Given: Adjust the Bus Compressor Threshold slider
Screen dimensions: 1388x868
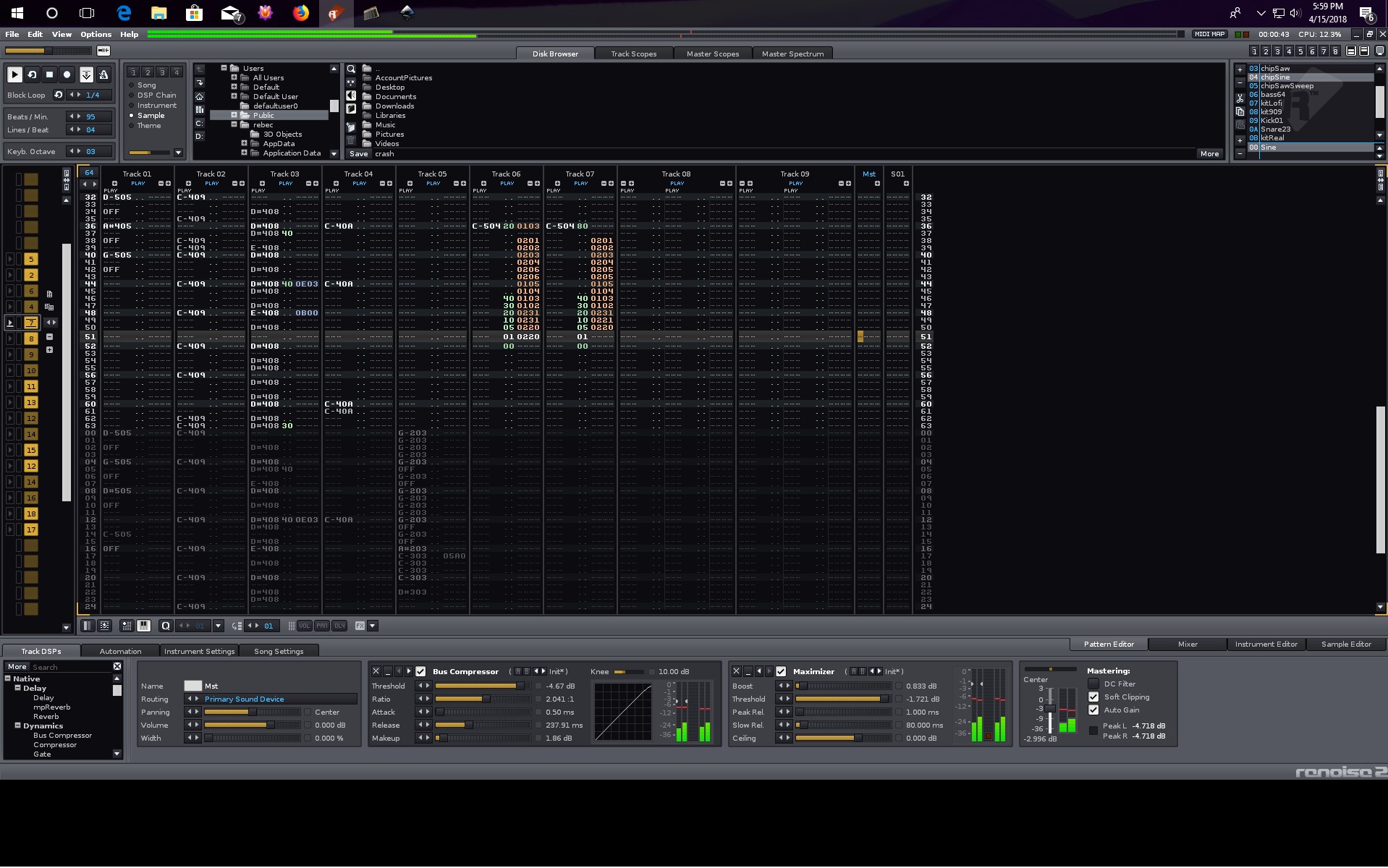Looking at the screenshot, I should tap(481, 686).
